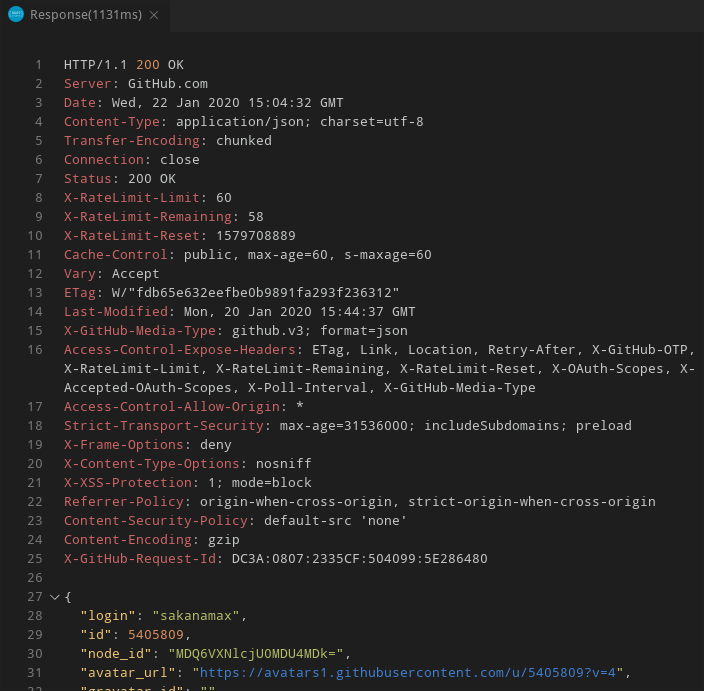Click the 'Content-Encoding' header name

coord(128,540)
